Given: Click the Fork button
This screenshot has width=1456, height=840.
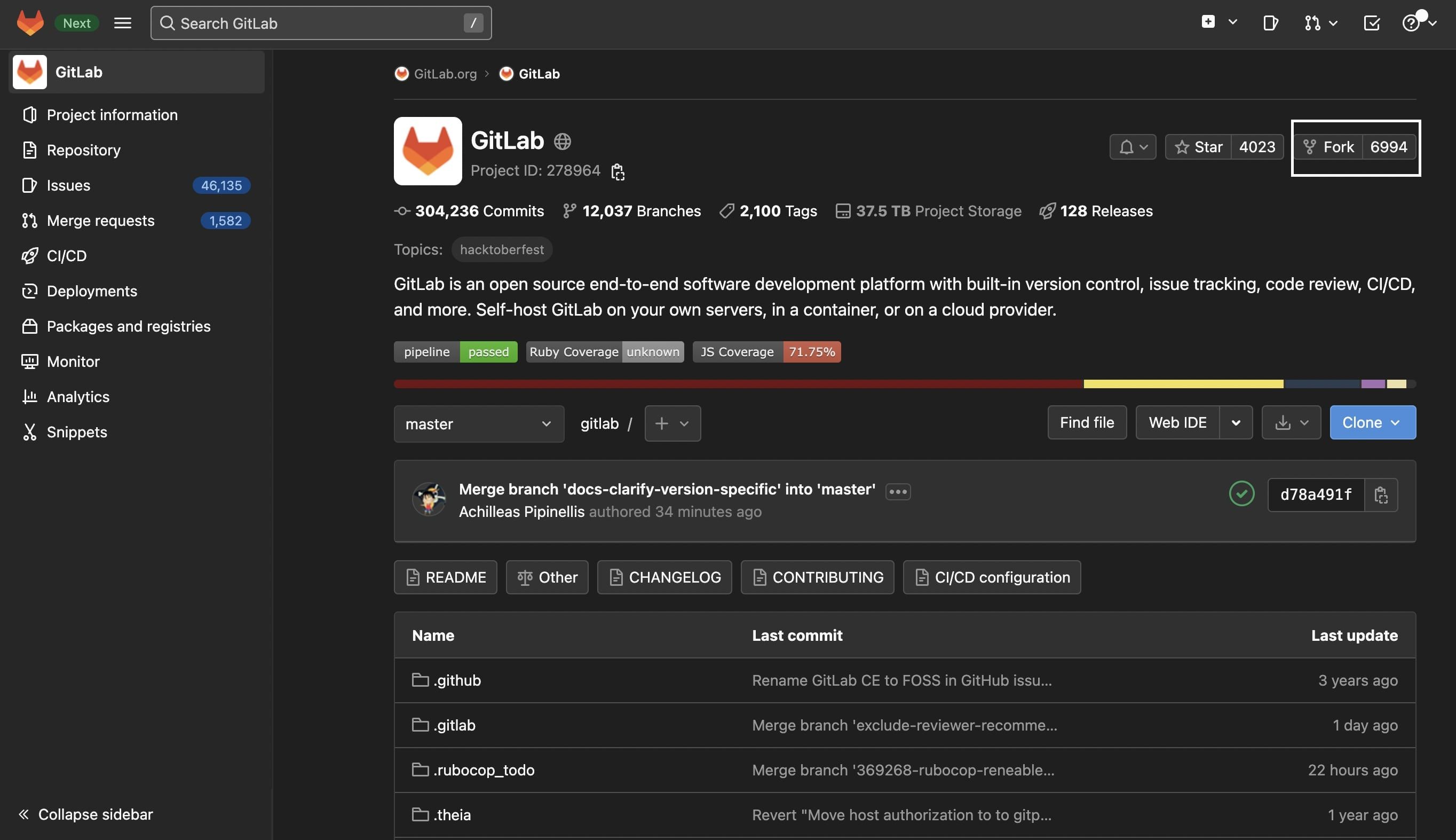Looking at the screenshot, I should tap(1328, 147).
